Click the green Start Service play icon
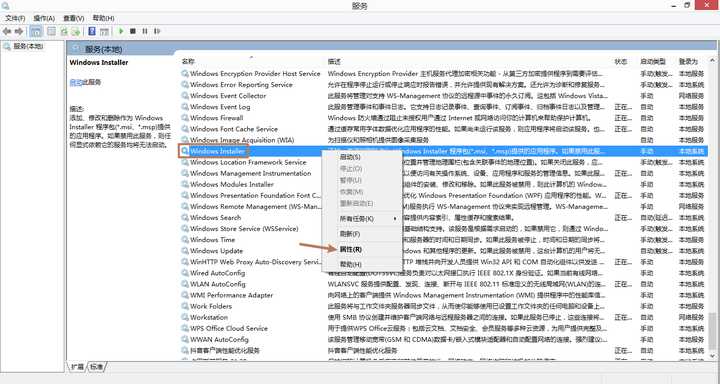 [121, 31]
